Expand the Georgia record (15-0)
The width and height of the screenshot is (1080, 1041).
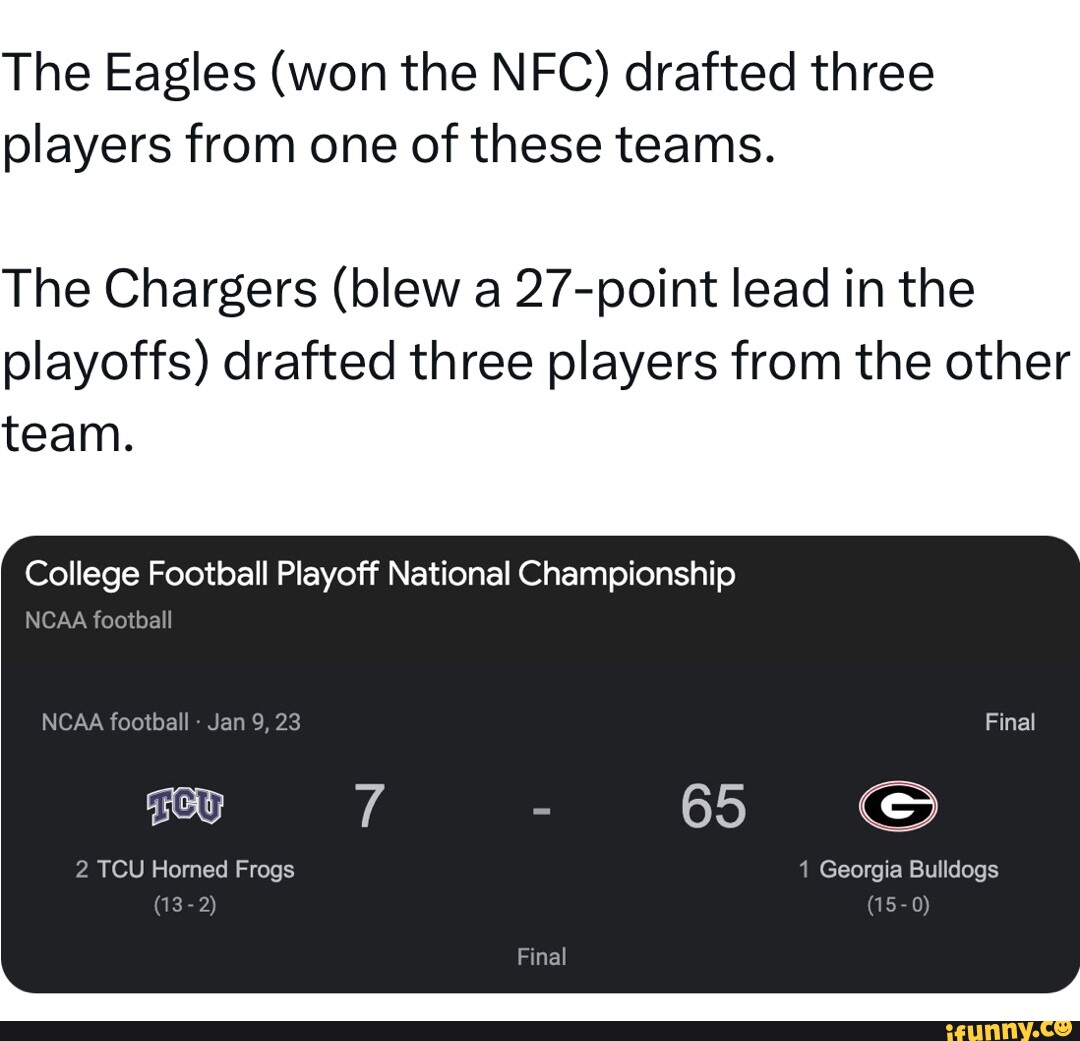(x=898, y=904)
